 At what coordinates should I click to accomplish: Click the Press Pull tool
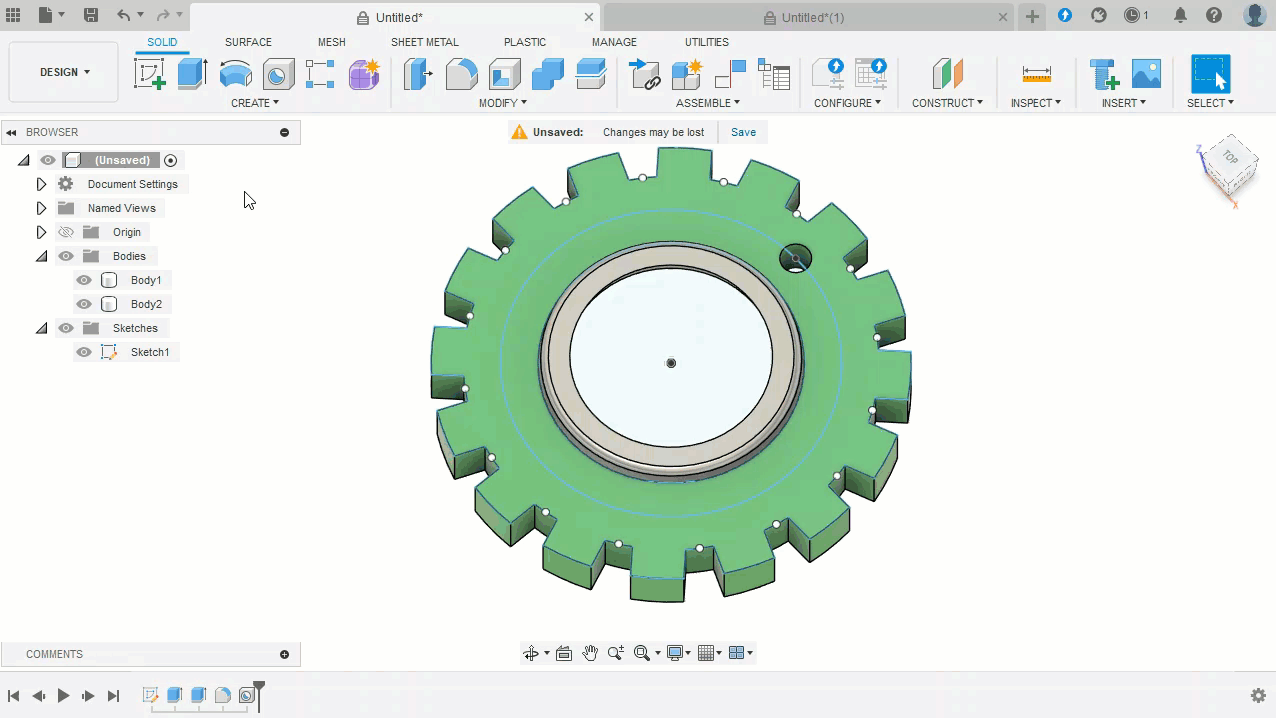point(417,74)
